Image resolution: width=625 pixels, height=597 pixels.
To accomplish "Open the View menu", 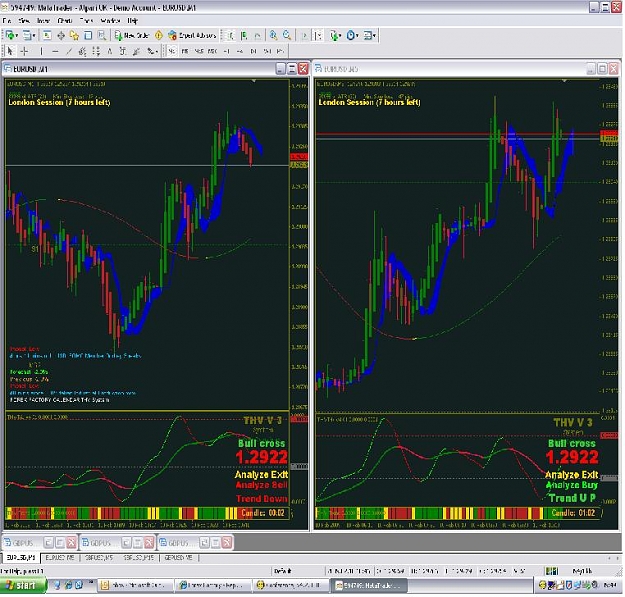I will coord(24,20).
